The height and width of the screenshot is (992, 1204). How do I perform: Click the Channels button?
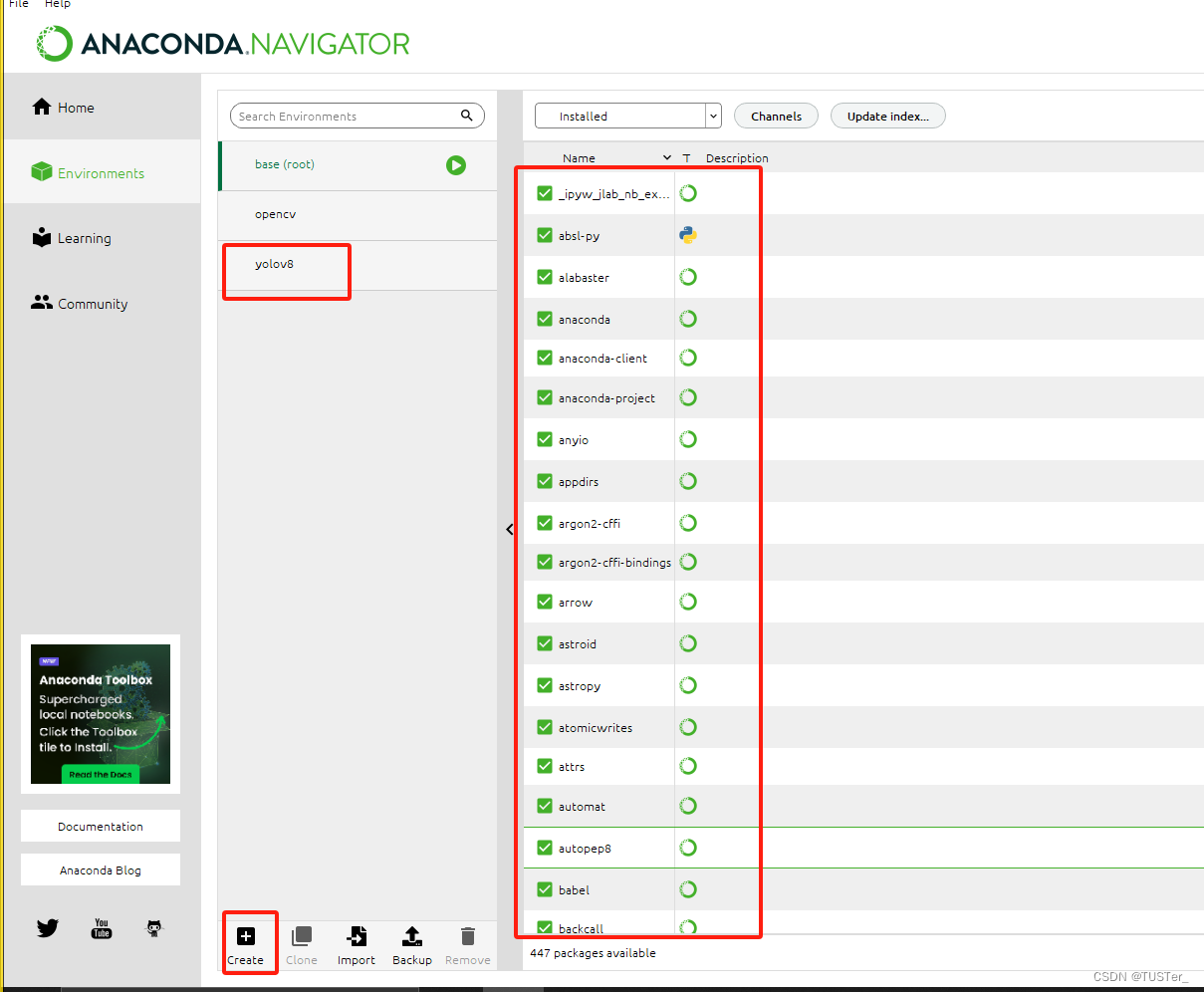point(776,117)
